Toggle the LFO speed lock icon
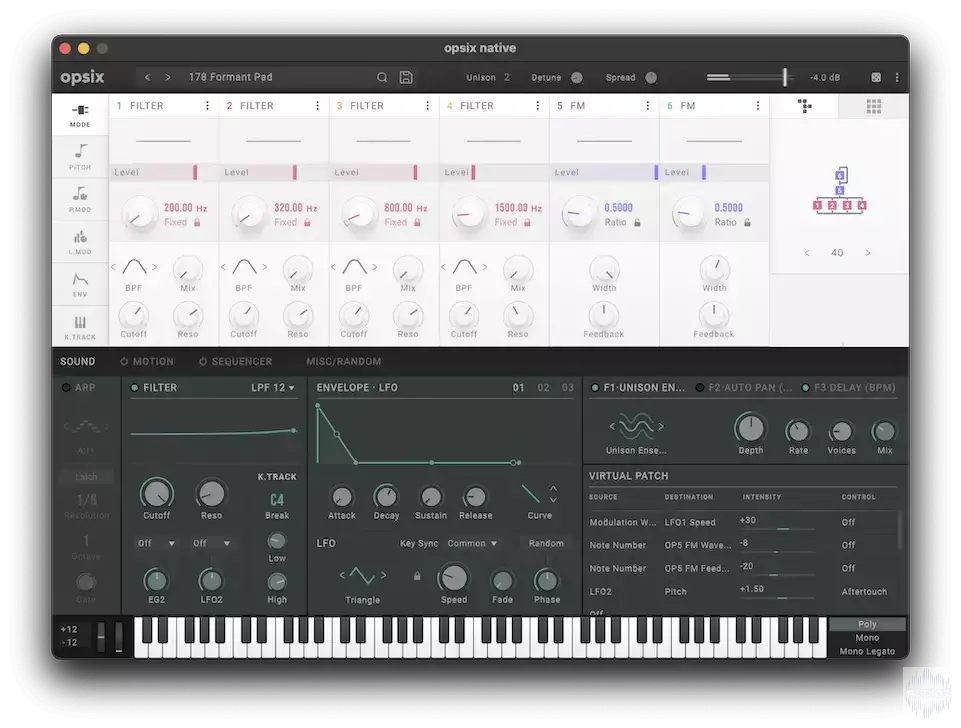Viewport: 961px width, 728px height. pyautogui.click(x=417, y=576)
